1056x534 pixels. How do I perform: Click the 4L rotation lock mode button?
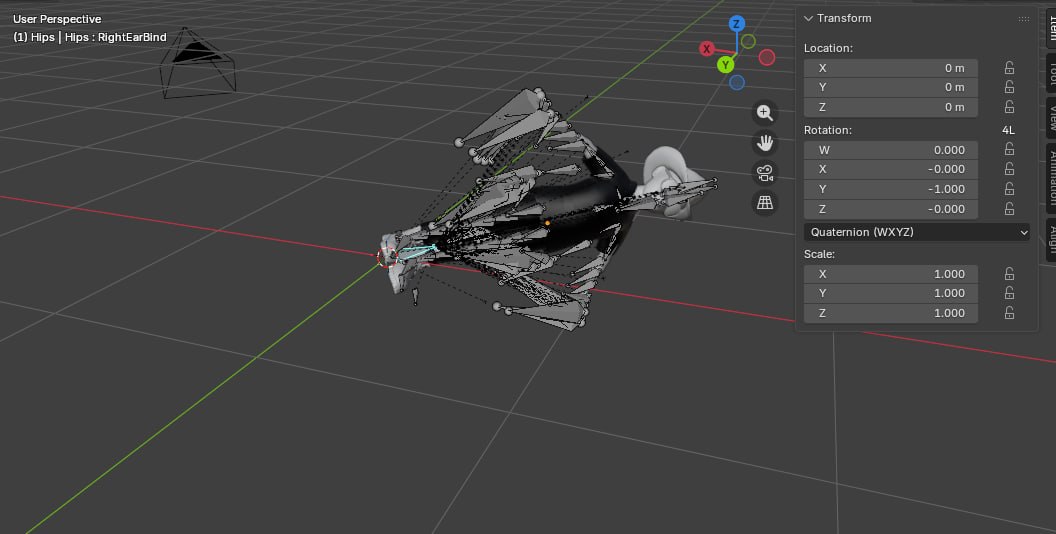coord(1008,130)
